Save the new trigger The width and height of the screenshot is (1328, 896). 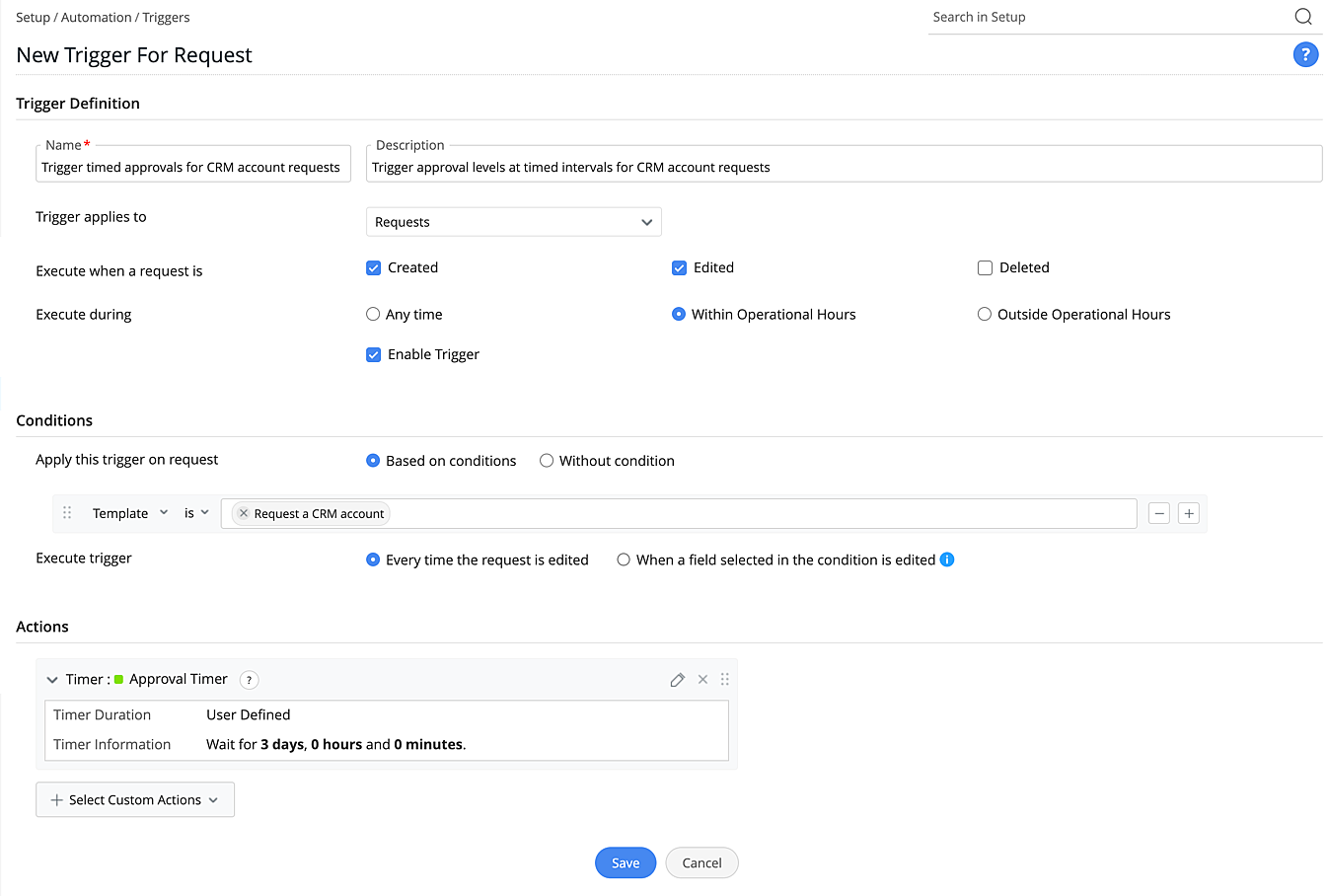(625, 863)
